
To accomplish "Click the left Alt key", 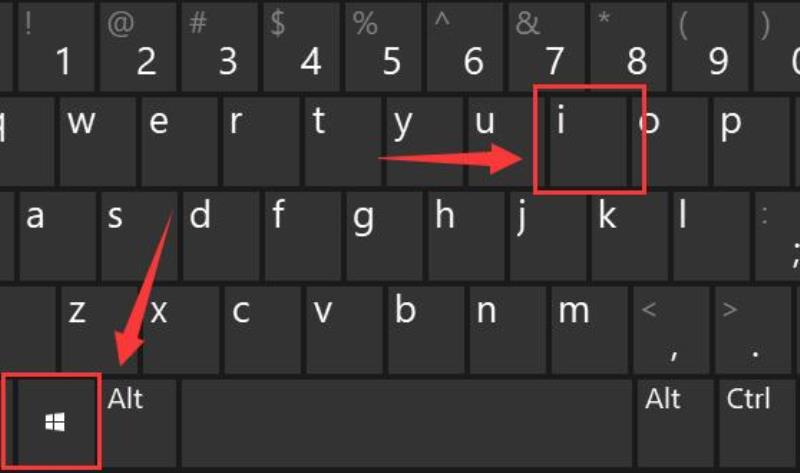I will tap(139, 422).
